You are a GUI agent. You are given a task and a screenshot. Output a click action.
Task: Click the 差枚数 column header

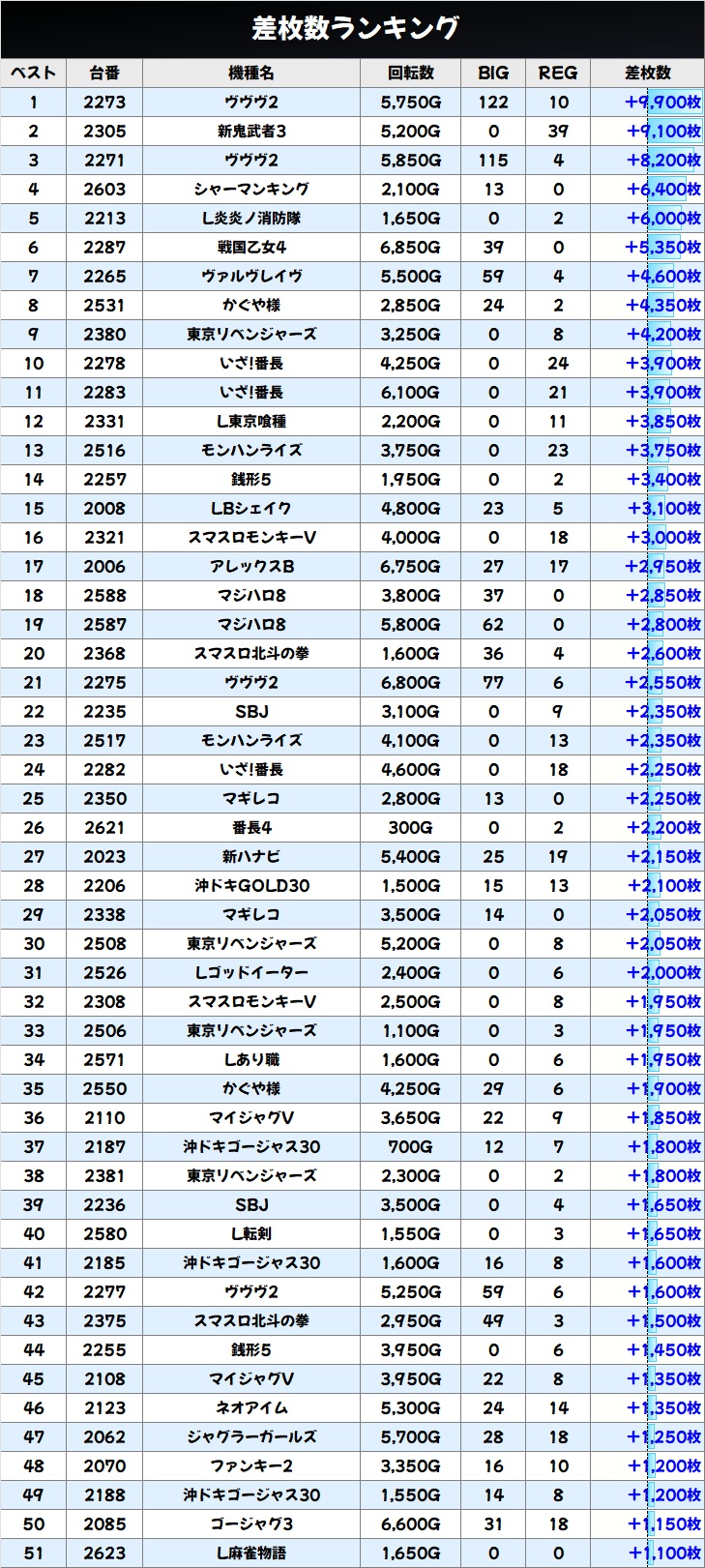[x=647, y=73]
